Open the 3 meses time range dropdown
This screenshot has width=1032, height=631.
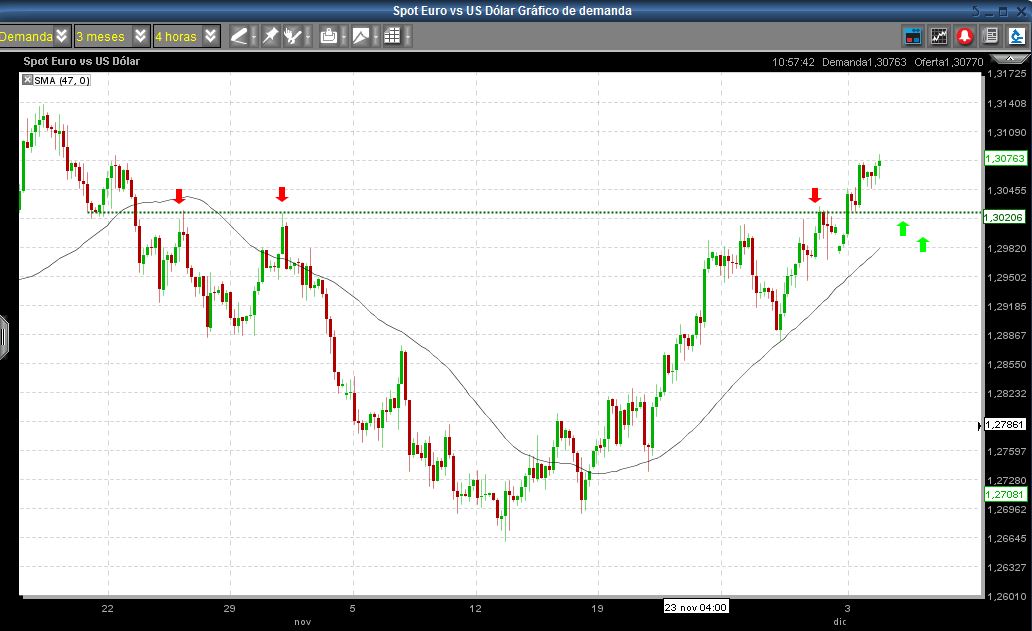(x=112, y=36)
